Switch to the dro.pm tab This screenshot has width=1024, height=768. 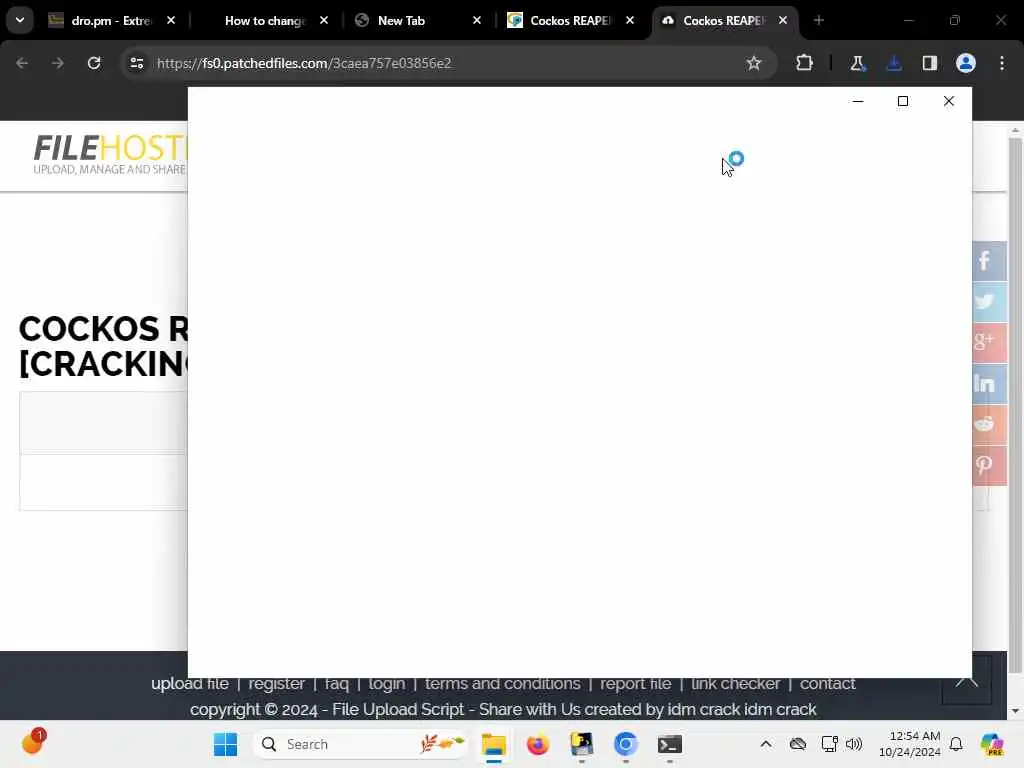111,21
